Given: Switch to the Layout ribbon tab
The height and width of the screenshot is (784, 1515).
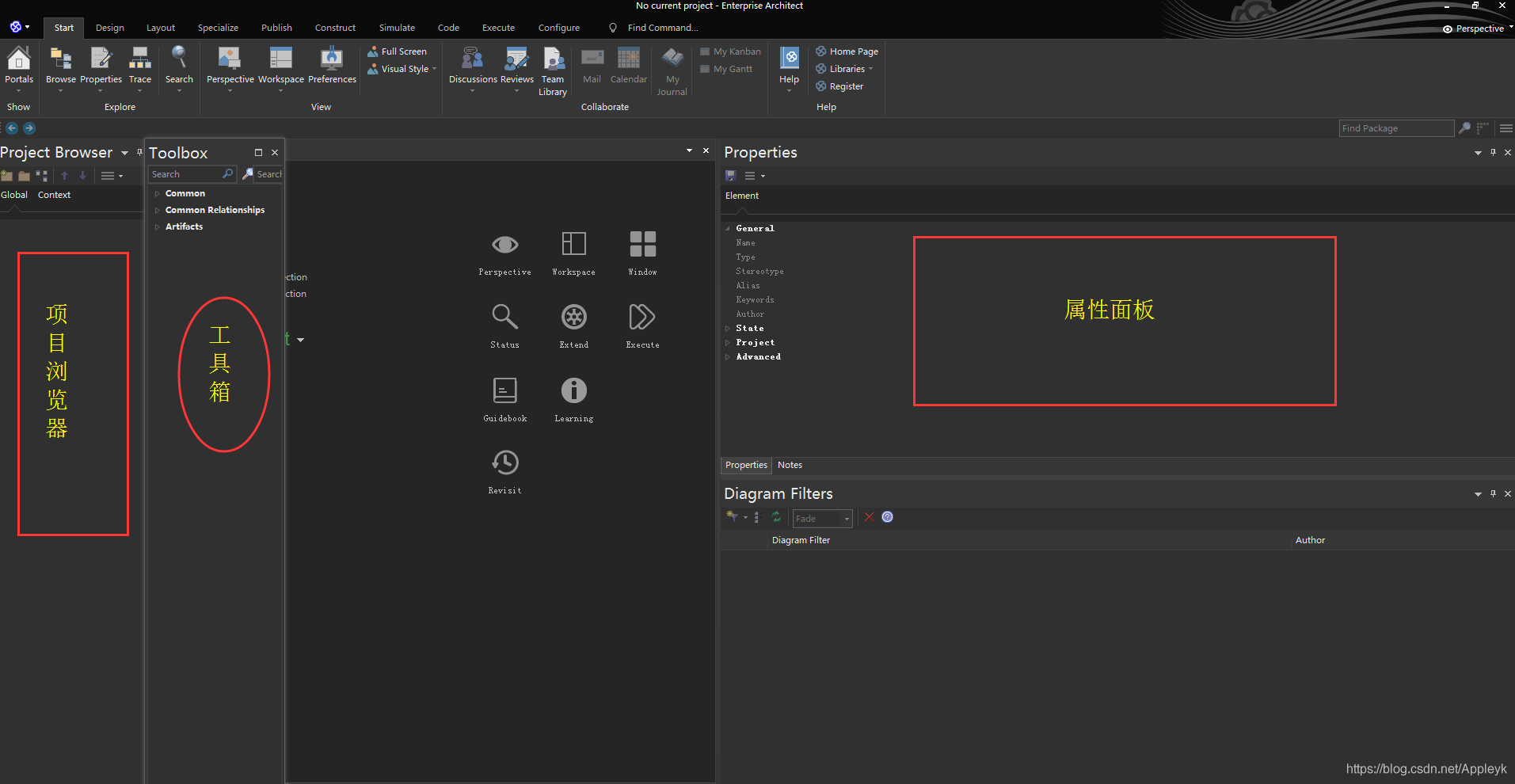Looking at the screenshot, I should [x=161, y=28].
